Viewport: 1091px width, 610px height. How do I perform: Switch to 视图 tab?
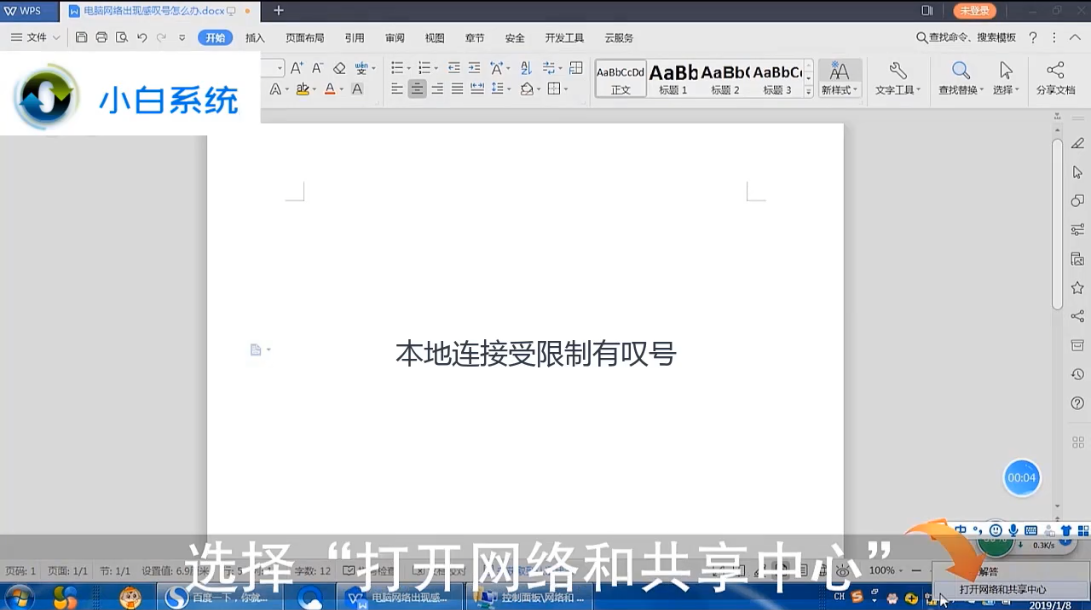click(435, 38)
